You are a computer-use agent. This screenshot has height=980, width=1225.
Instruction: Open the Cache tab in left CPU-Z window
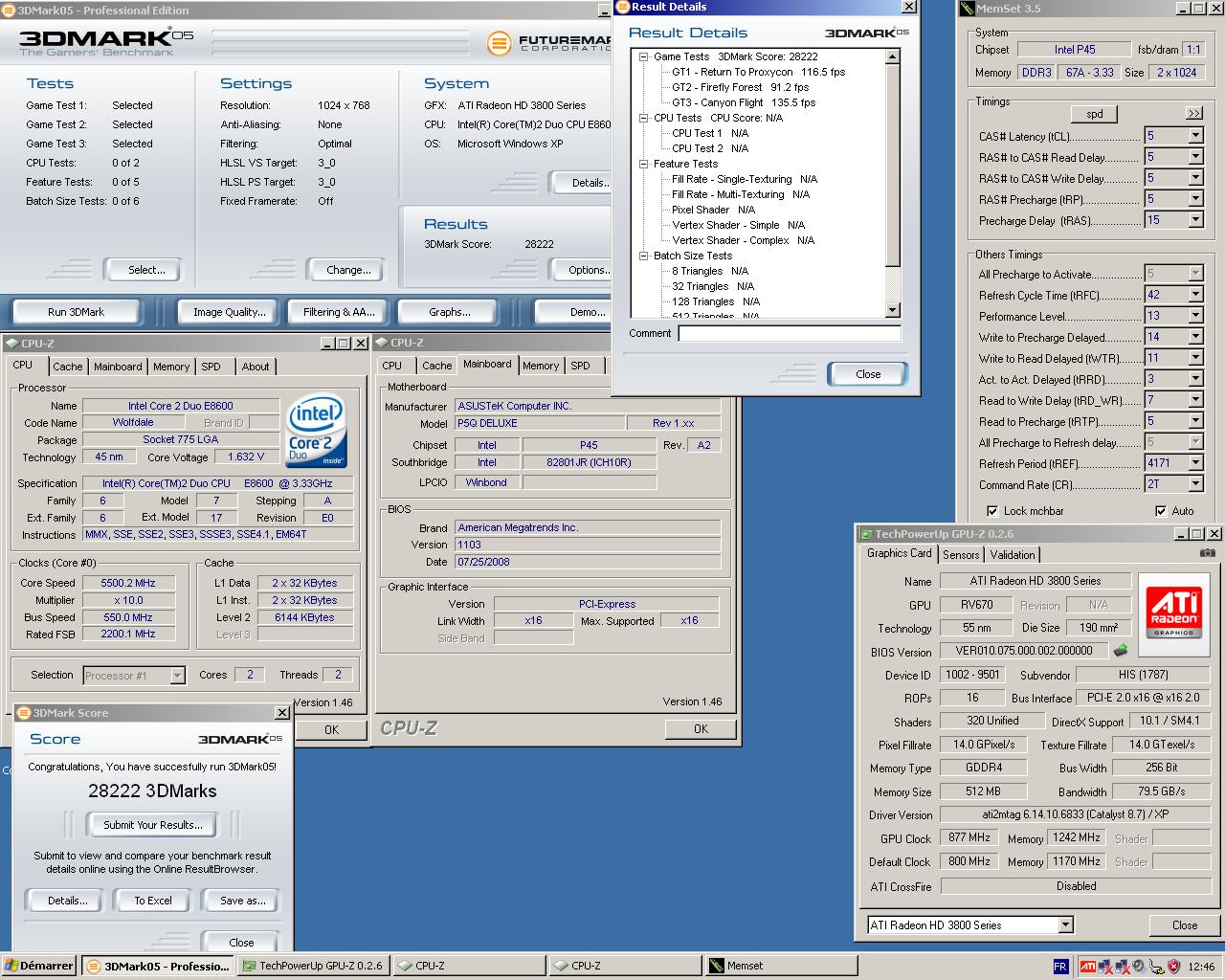click(67, 367)
